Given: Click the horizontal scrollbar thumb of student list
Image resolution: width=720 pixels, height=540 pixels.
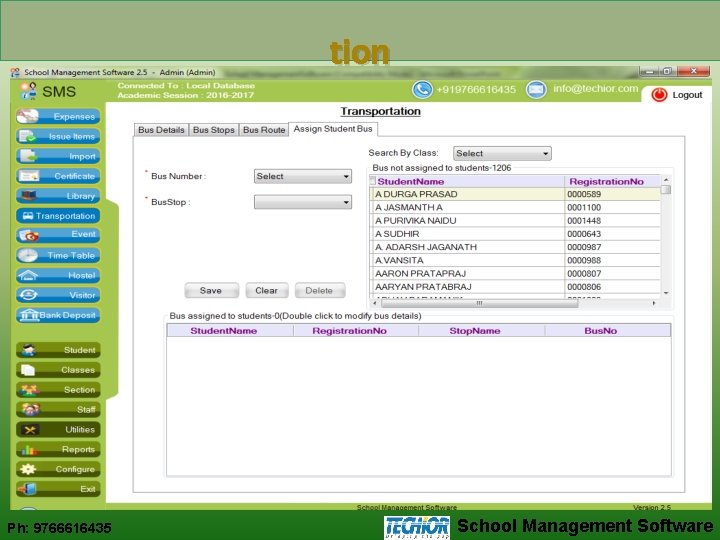Looking at the screenshot, I should point(479,303).
